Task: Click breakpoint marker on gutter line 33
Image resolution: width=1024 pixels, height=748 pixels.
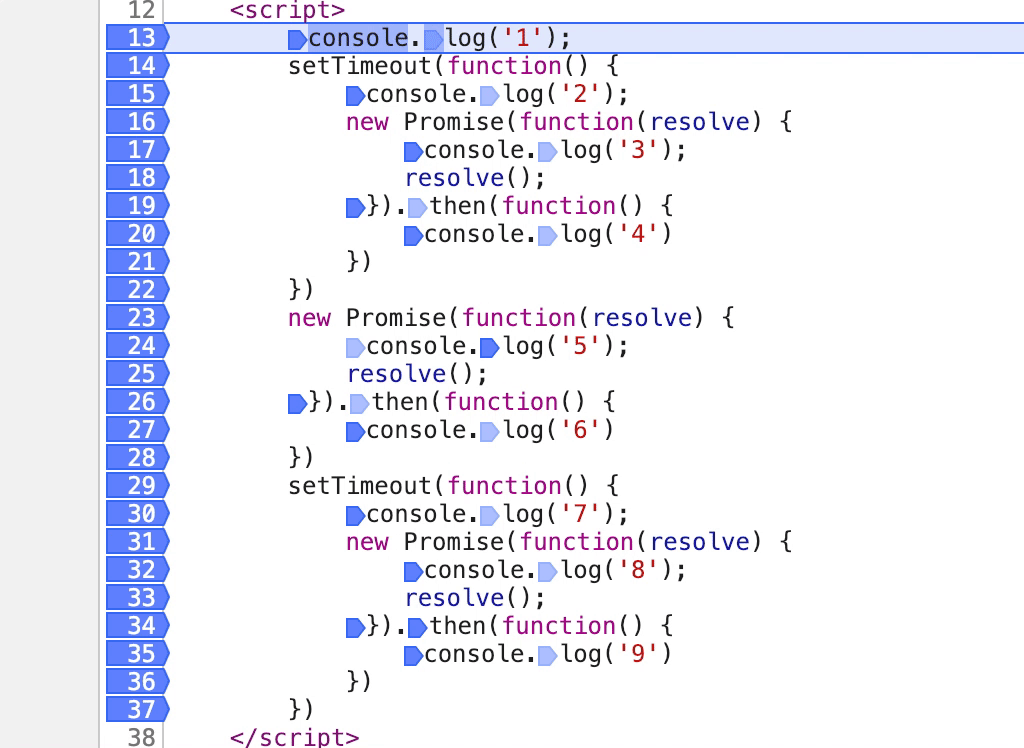Action: click(138, 598)
